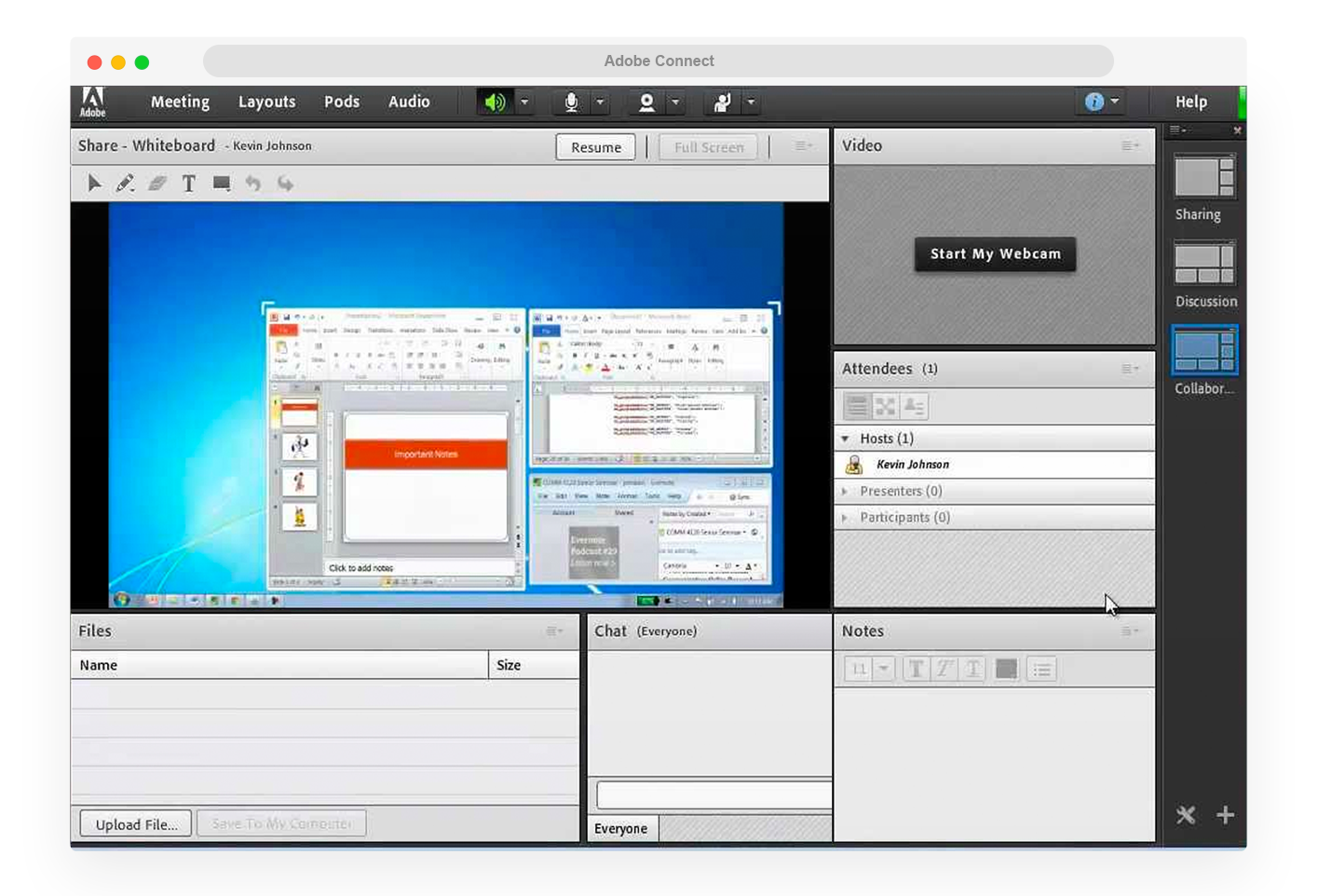
Task: Click into the Notes text area
Action: pos(995,764)
